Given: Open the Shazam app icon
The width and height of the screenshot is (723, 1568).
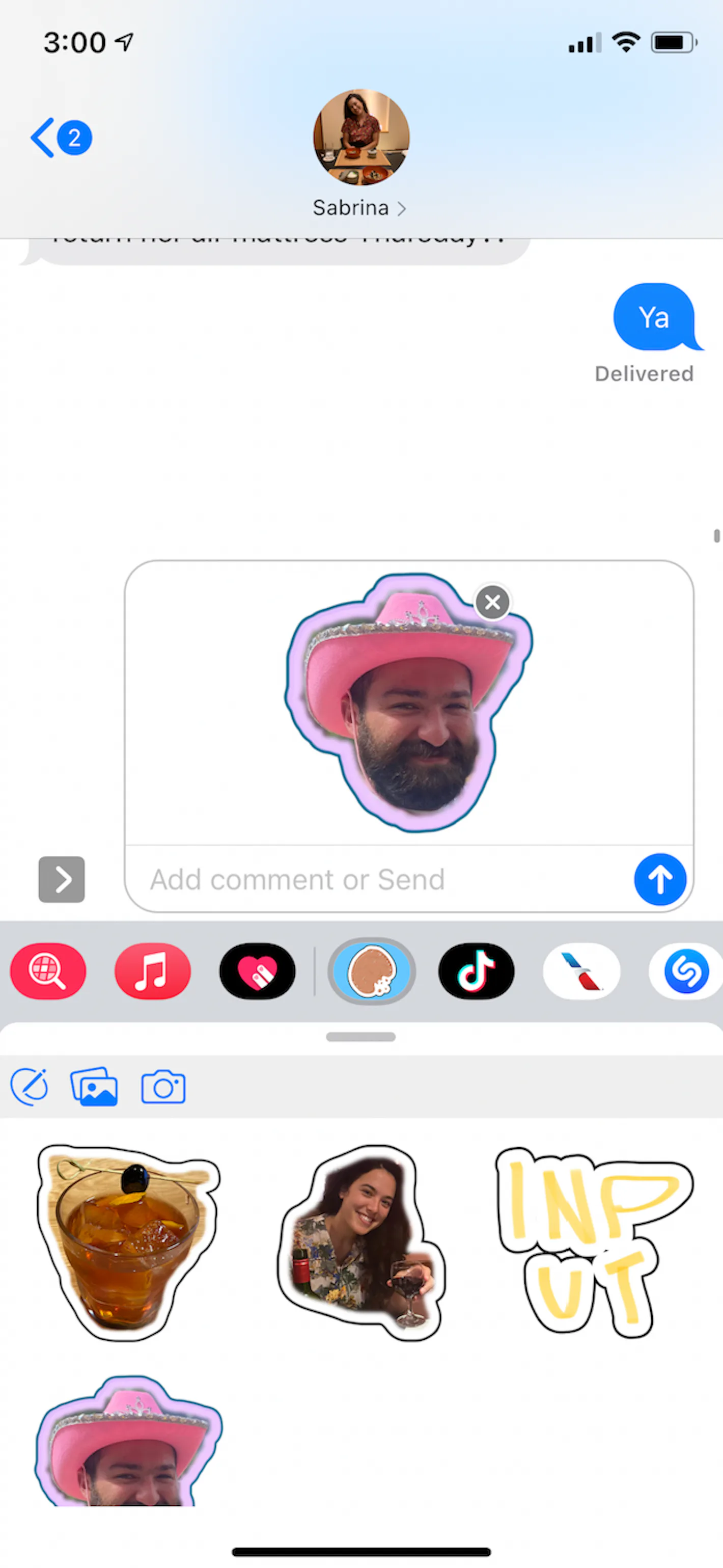Looking at the screenshot, I should coord(686,971).
